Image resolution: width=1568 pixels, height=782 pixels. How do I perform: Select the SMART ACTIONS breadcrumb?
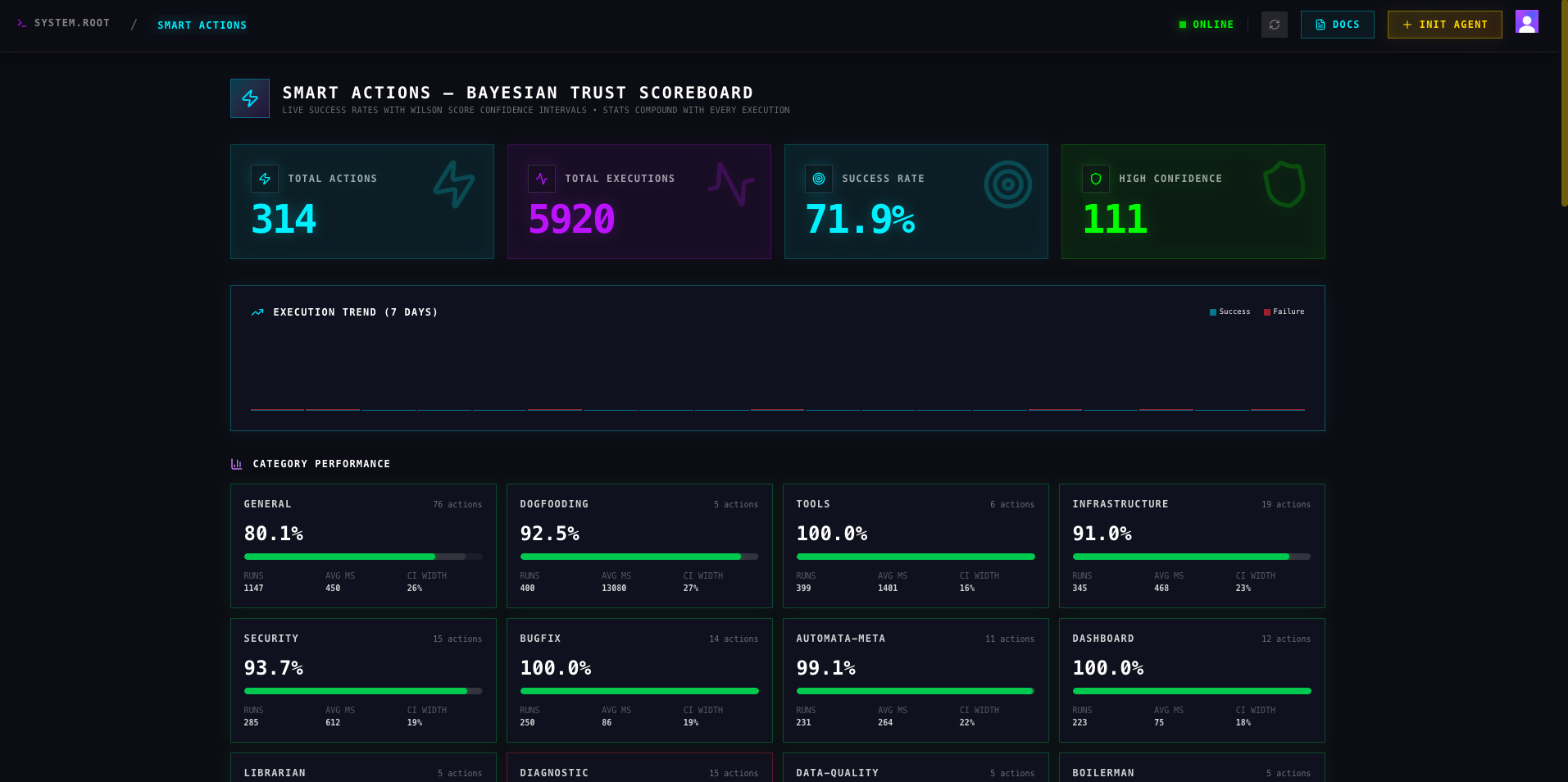pos(202,25)
